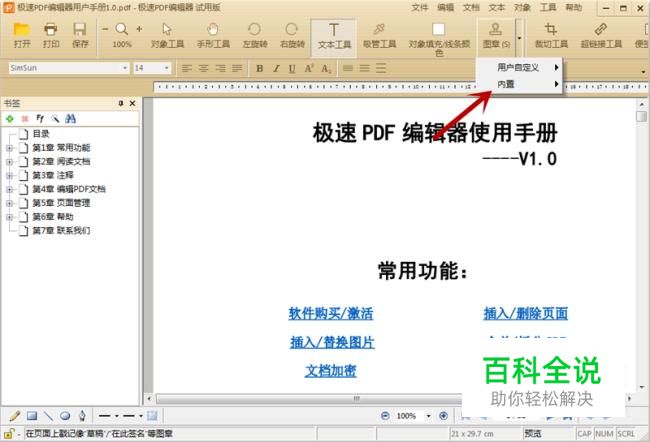Set the tightest line spacing icon
The width and height of the screenshot is (650, 442).
[348, 68]
